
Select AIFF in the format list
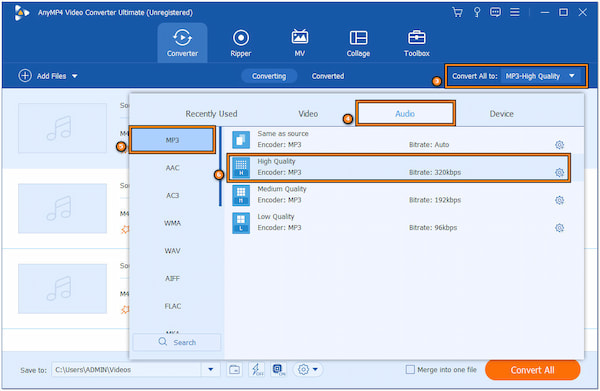[x=172, y=279]
